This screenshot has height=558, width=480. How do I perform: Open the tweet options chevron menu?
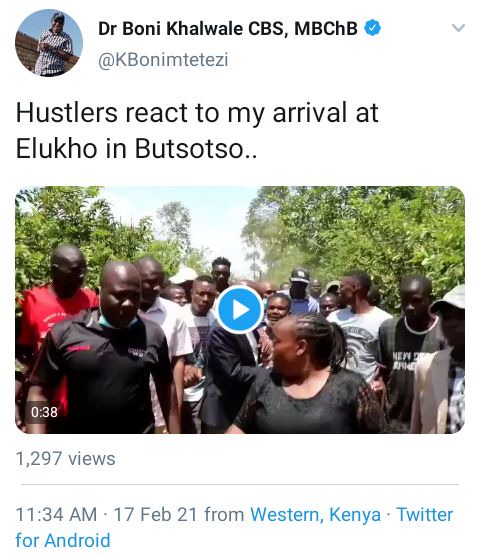click(x=458, y=28)
